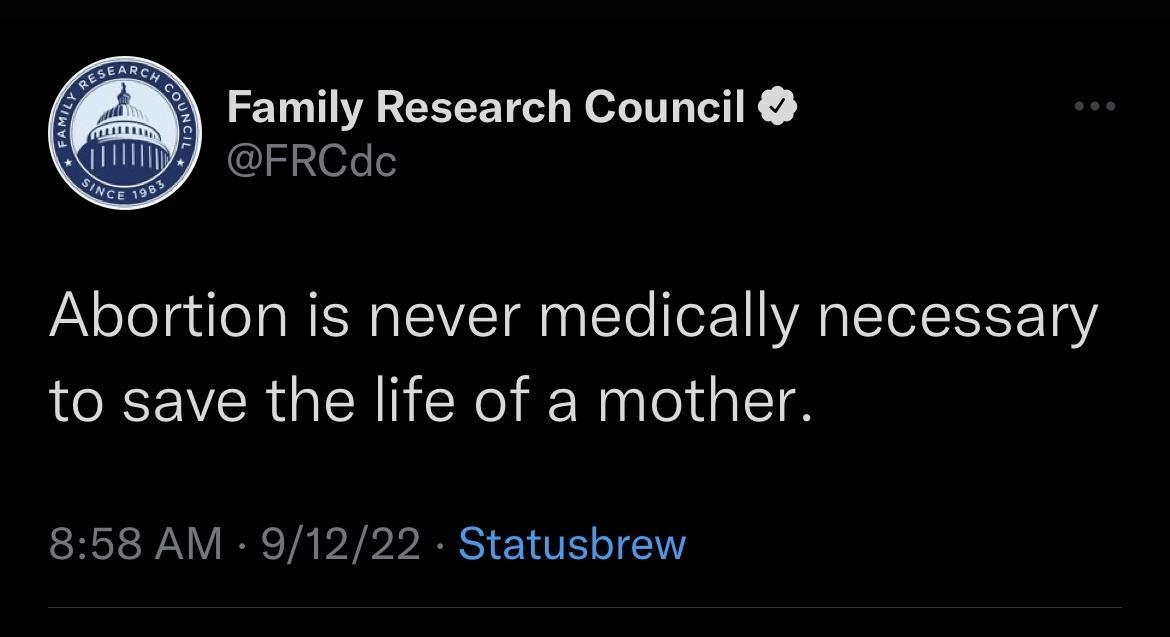
Task: Click the SINCE 1983 text on the seal
Action: tap(125, 188)
